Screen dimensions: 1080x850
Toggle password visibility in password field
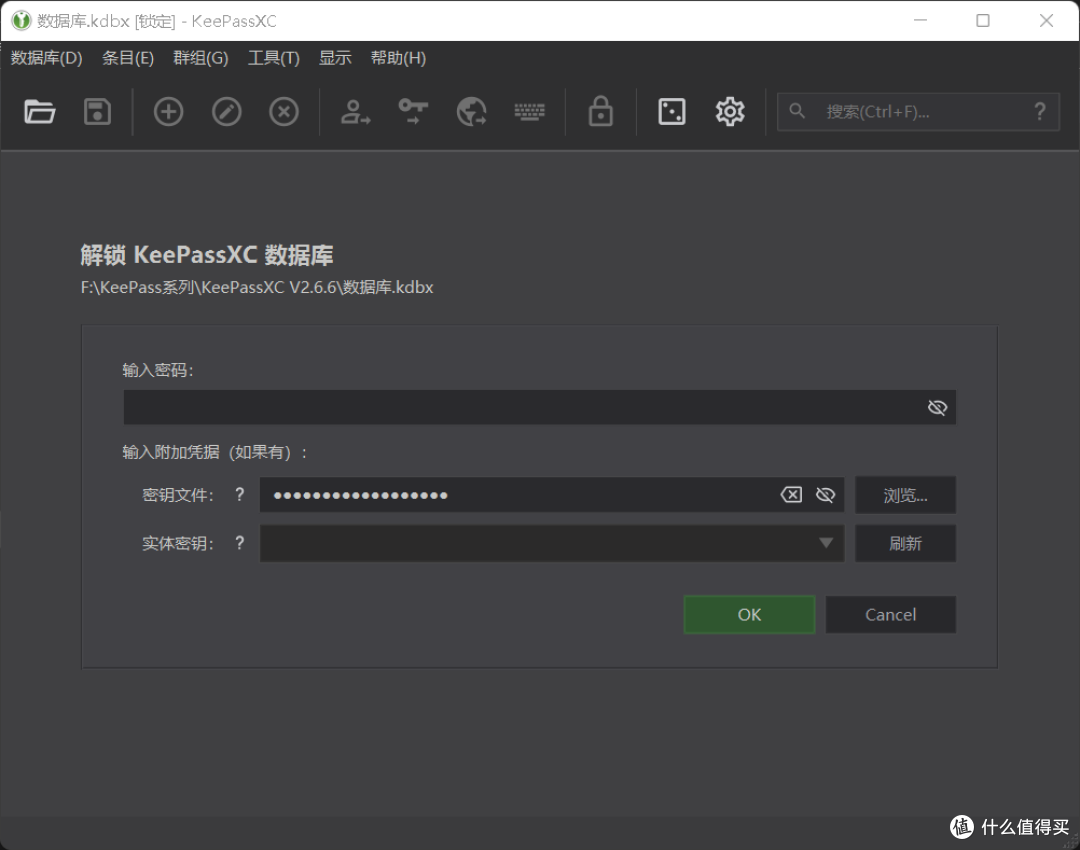936,407
